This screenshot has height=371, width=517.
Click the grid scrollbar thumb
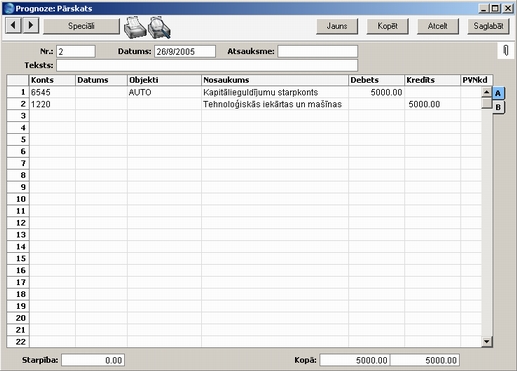(x=487, y=103)
